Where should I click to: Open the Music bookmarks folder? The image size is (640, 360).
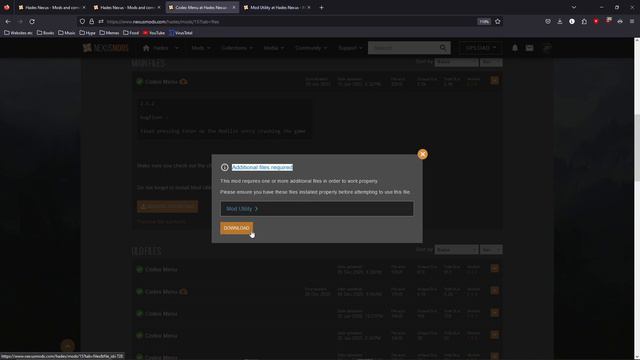point(67,33)
